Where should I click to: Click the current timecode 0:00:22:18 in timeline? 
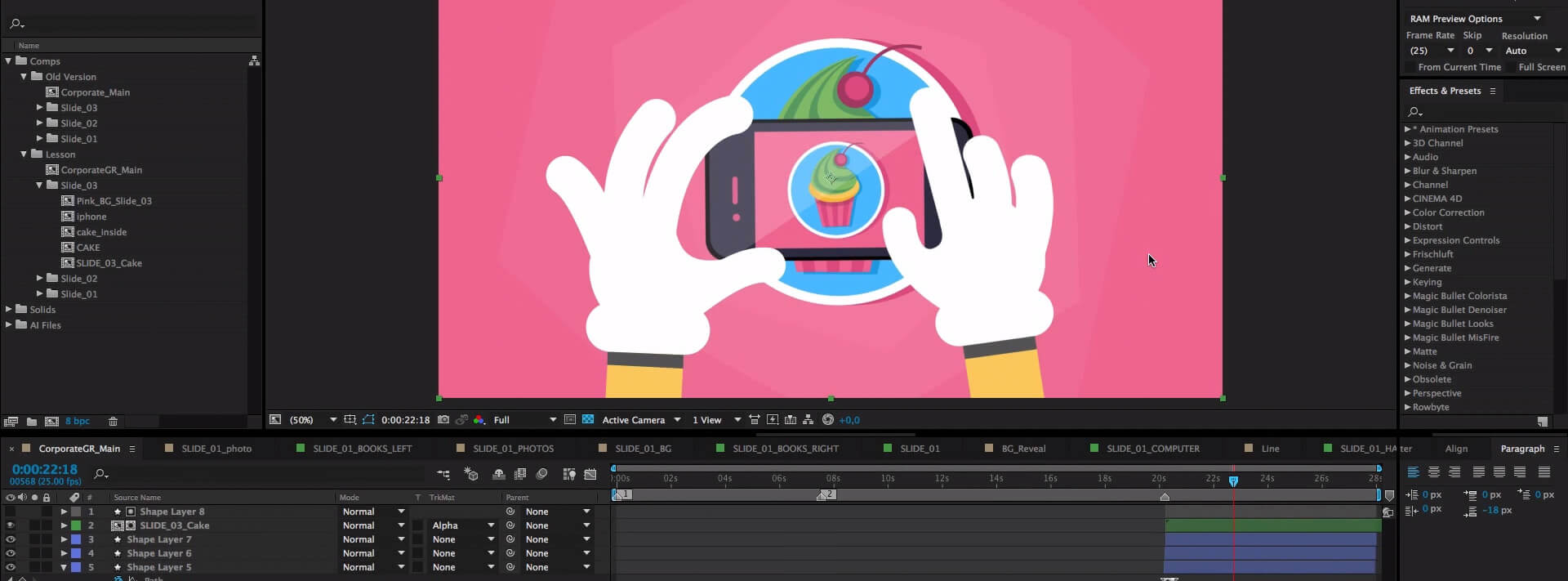tap(45, 469)
